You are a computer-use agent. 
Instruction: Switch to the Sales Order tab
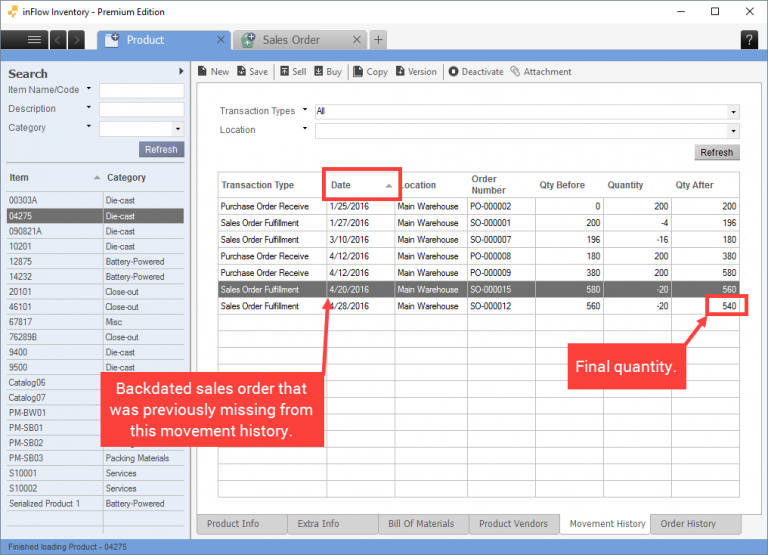point(291,40)
